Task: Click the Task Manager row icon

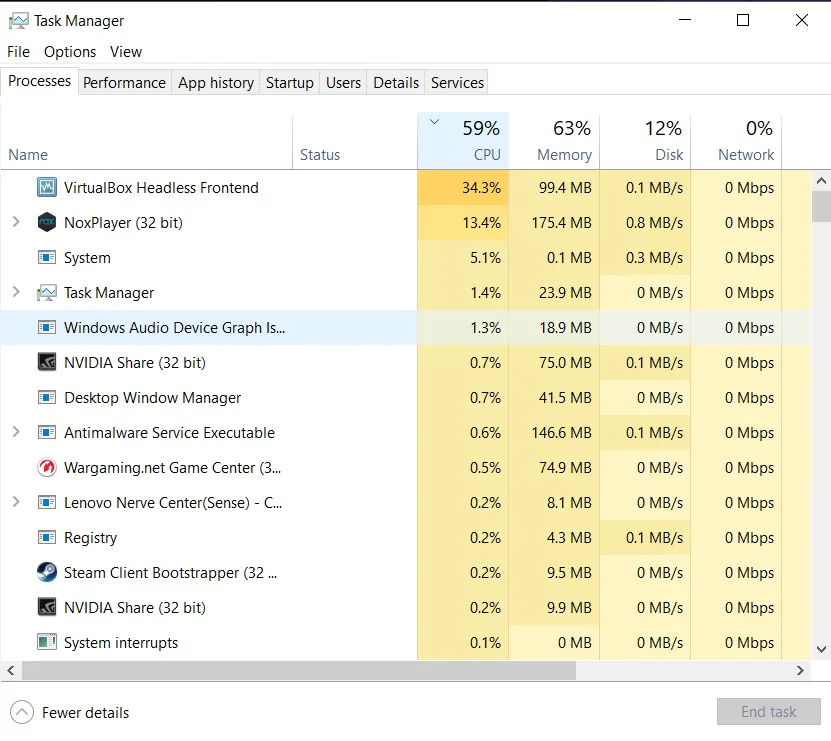Action: (47, 293)
